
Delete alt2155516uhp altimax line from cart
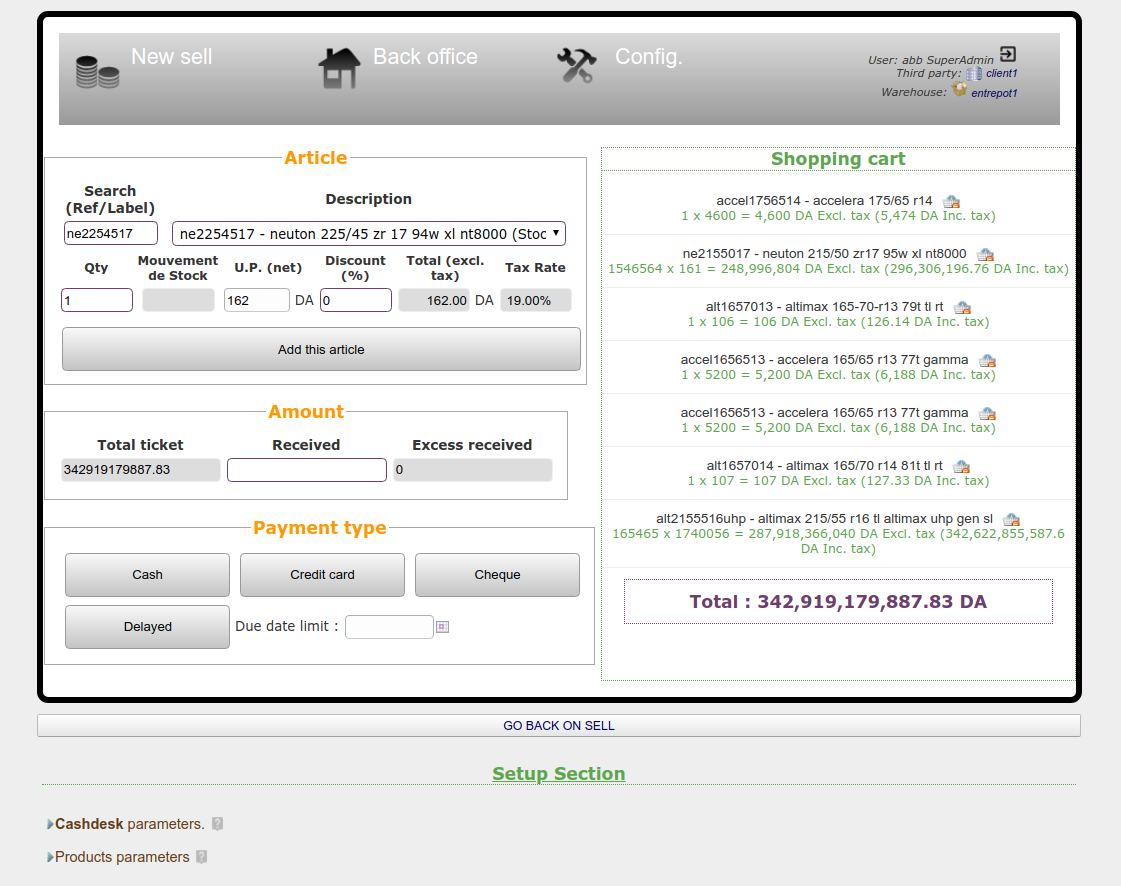click(x=1011, y=519)
